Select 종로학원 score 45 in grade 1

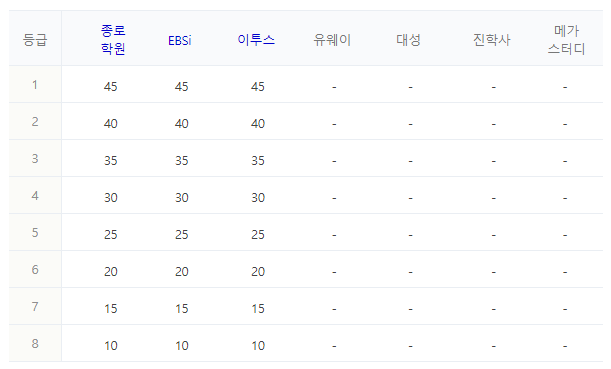click(x=111, y=87)
